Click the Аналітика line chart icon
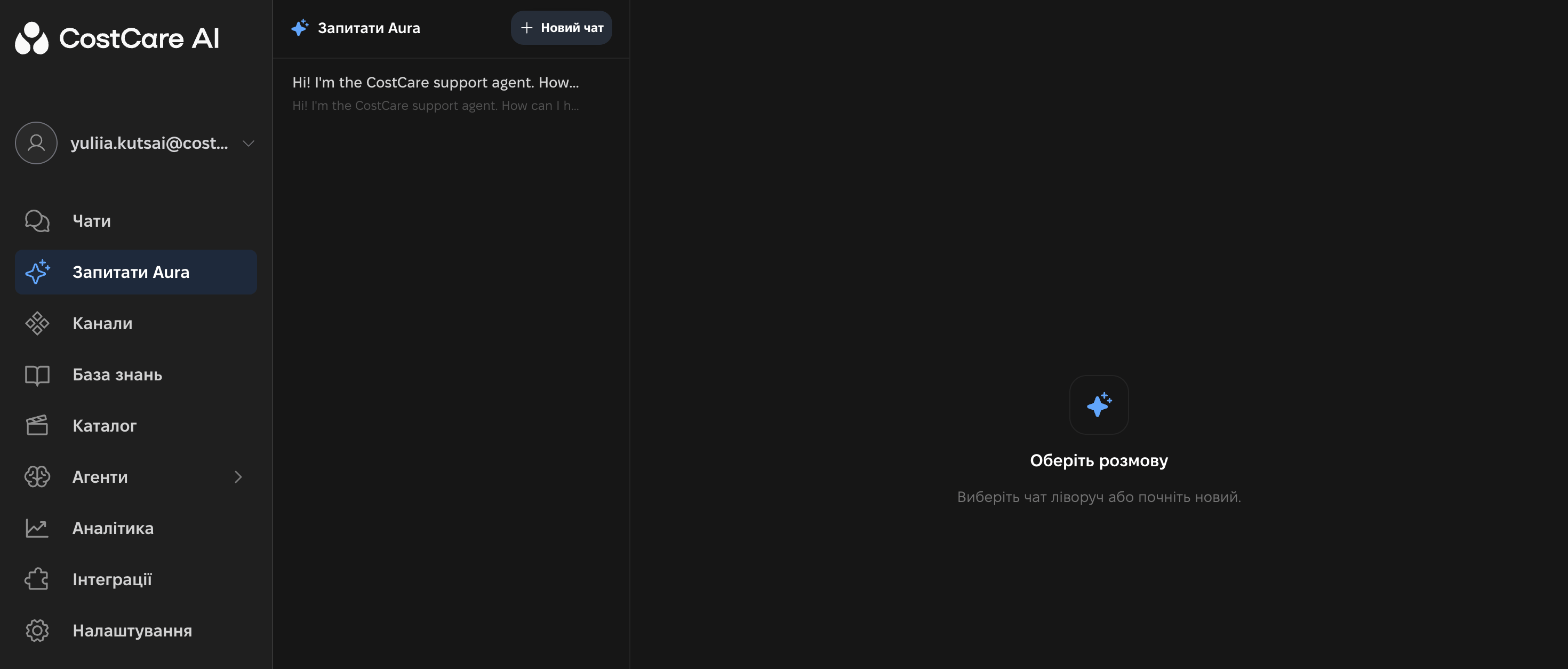This screenshot has width=1568, height=669. 37,528
